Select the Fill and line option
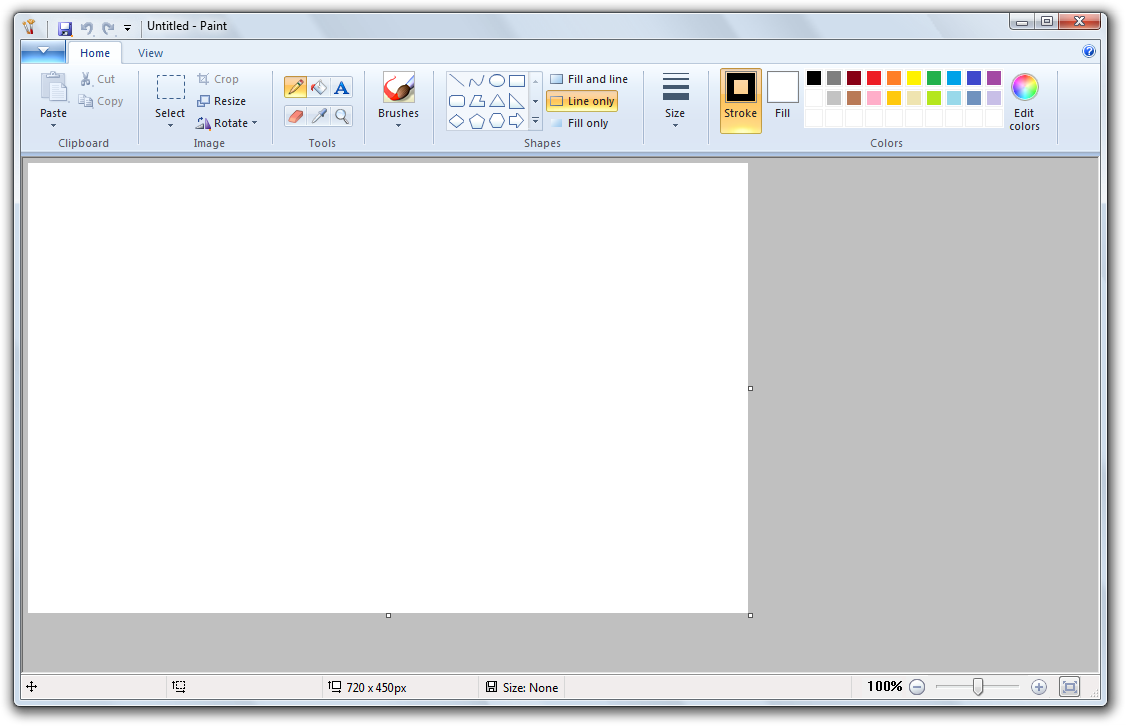This screenshot has height=726, width=1126. click(589, 79)
